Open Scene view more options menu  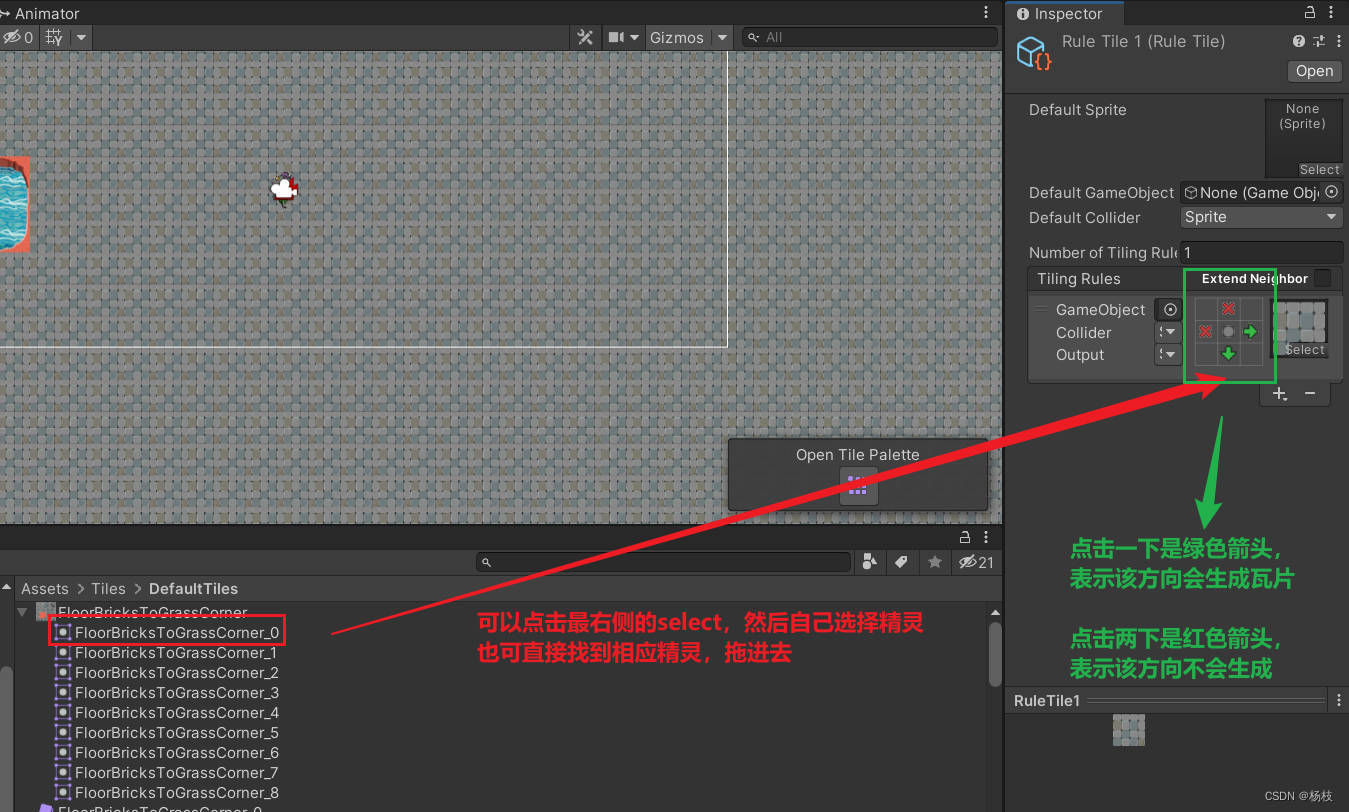987,13
